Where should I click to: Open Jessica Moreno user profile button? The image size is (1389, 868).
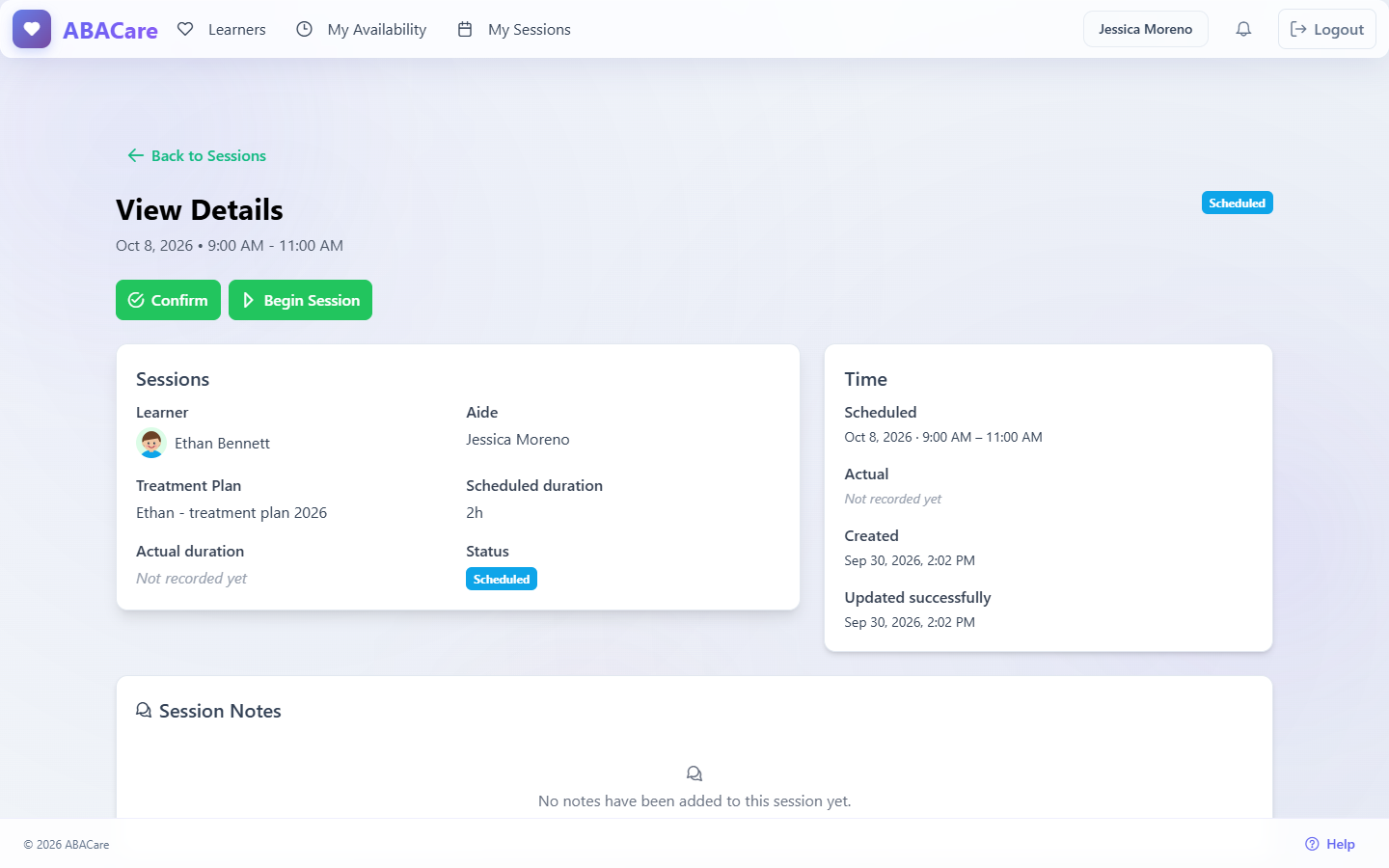[1145, 29]
